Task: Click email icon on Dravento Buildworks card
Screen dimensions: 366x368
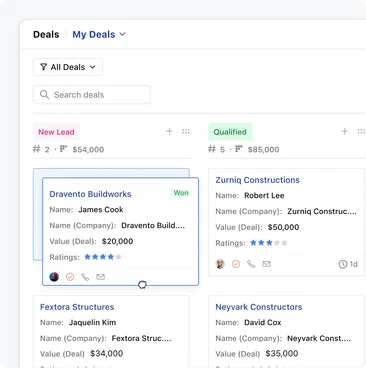Action: 101,277
